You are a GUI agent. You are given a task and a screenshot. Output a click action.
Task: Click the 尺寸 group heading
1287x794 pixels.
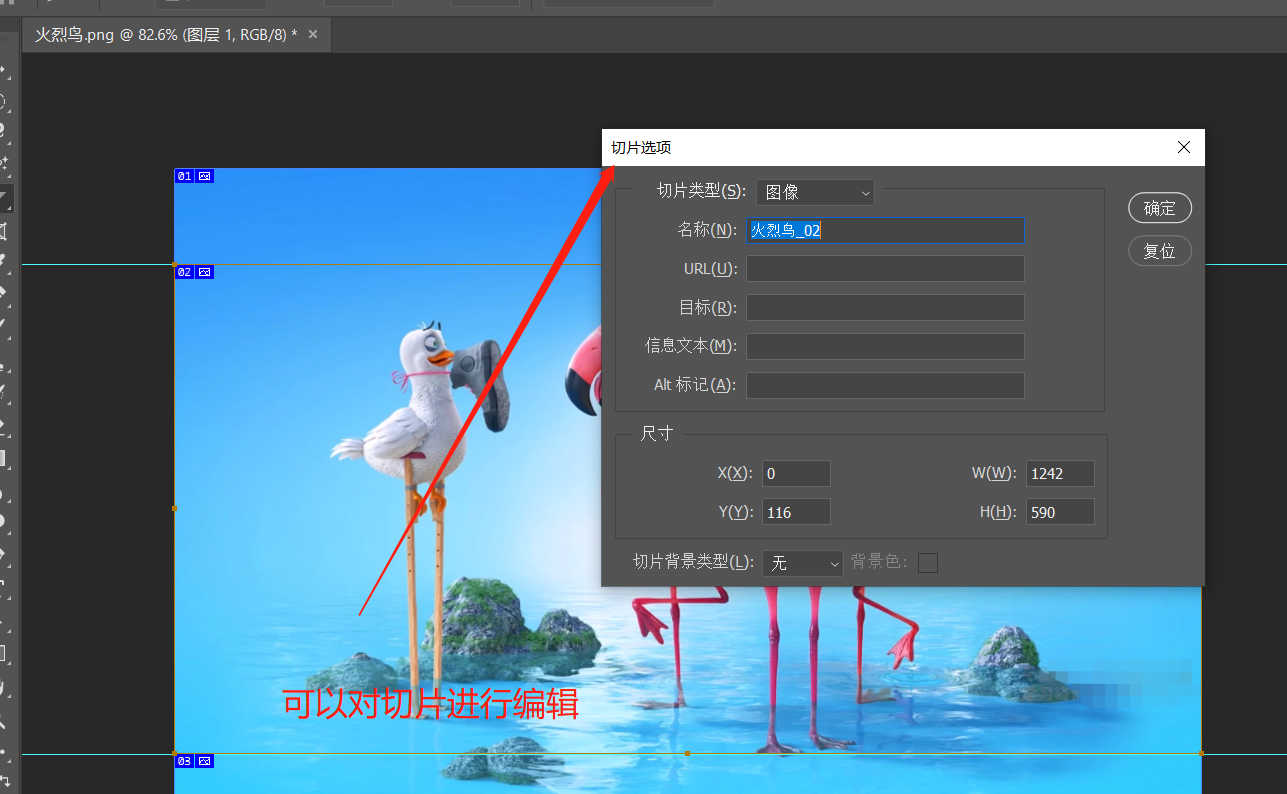tap(657, 433)
